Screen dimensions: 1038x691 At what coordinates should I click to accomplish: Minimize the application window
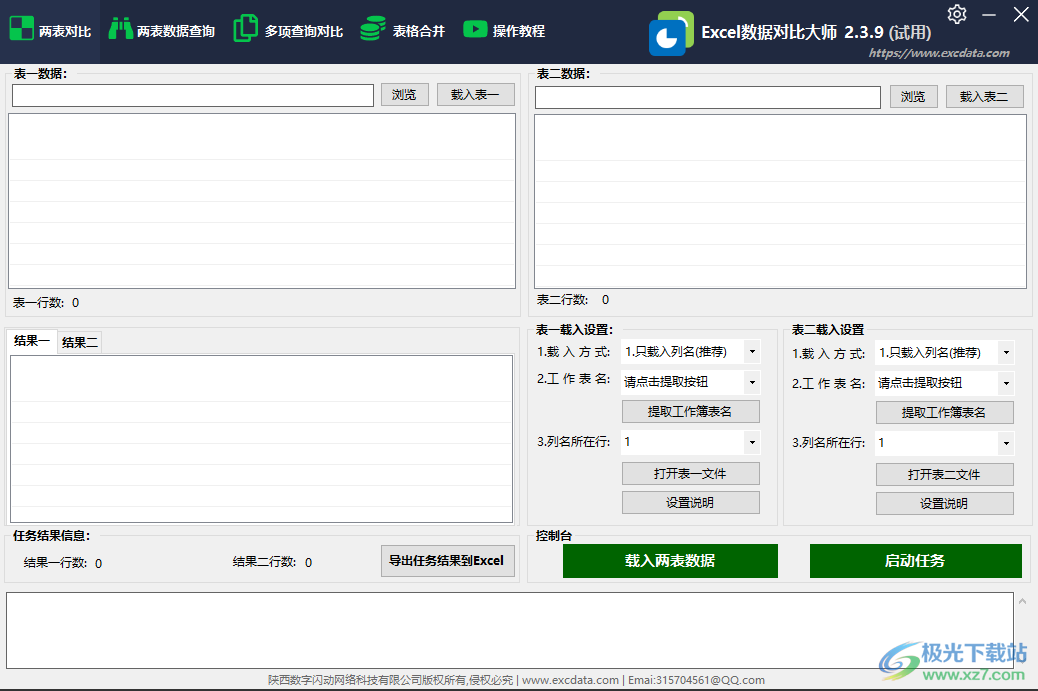(x=989, y=14)
